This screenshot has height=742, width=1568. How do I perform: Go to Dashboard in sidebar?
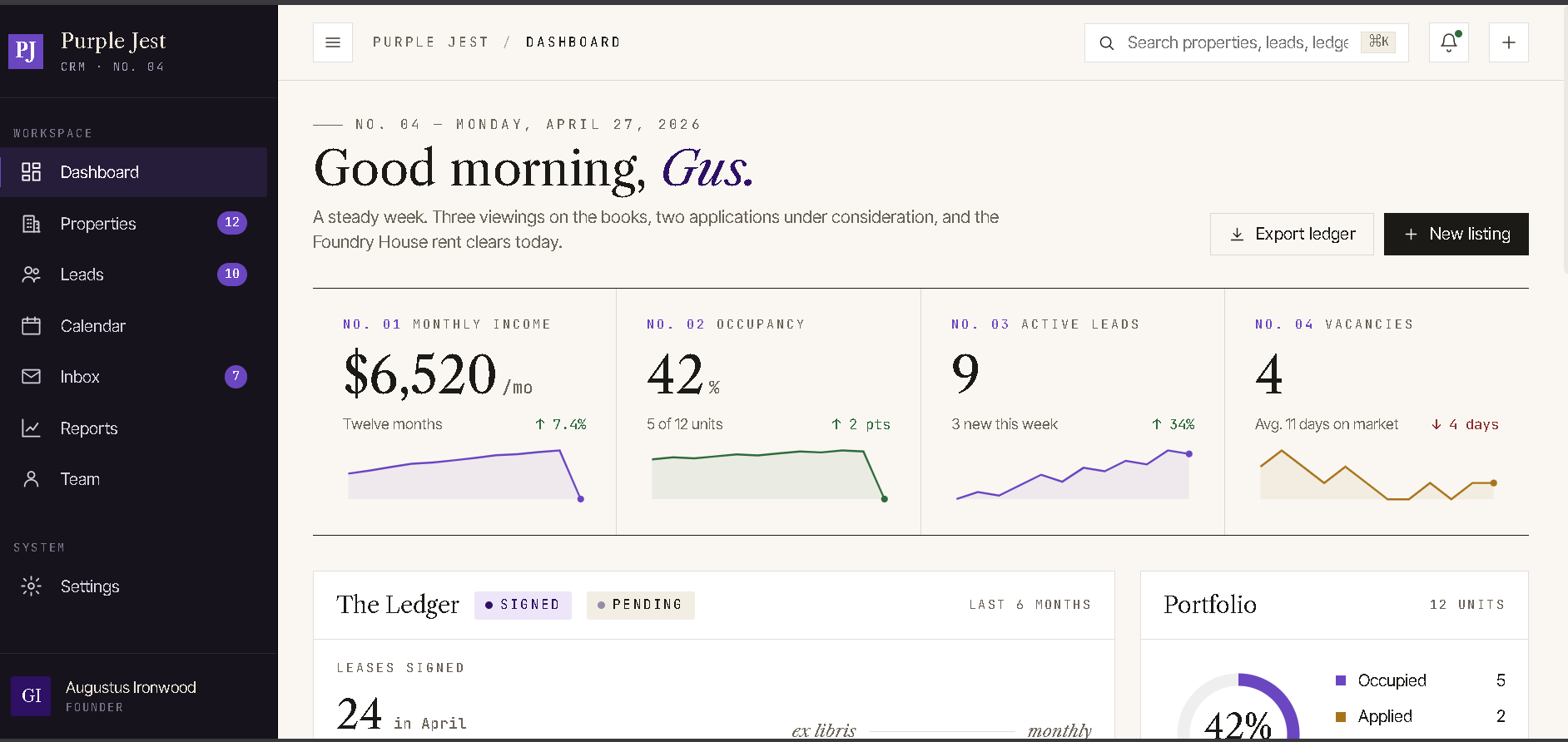point(134,172)
